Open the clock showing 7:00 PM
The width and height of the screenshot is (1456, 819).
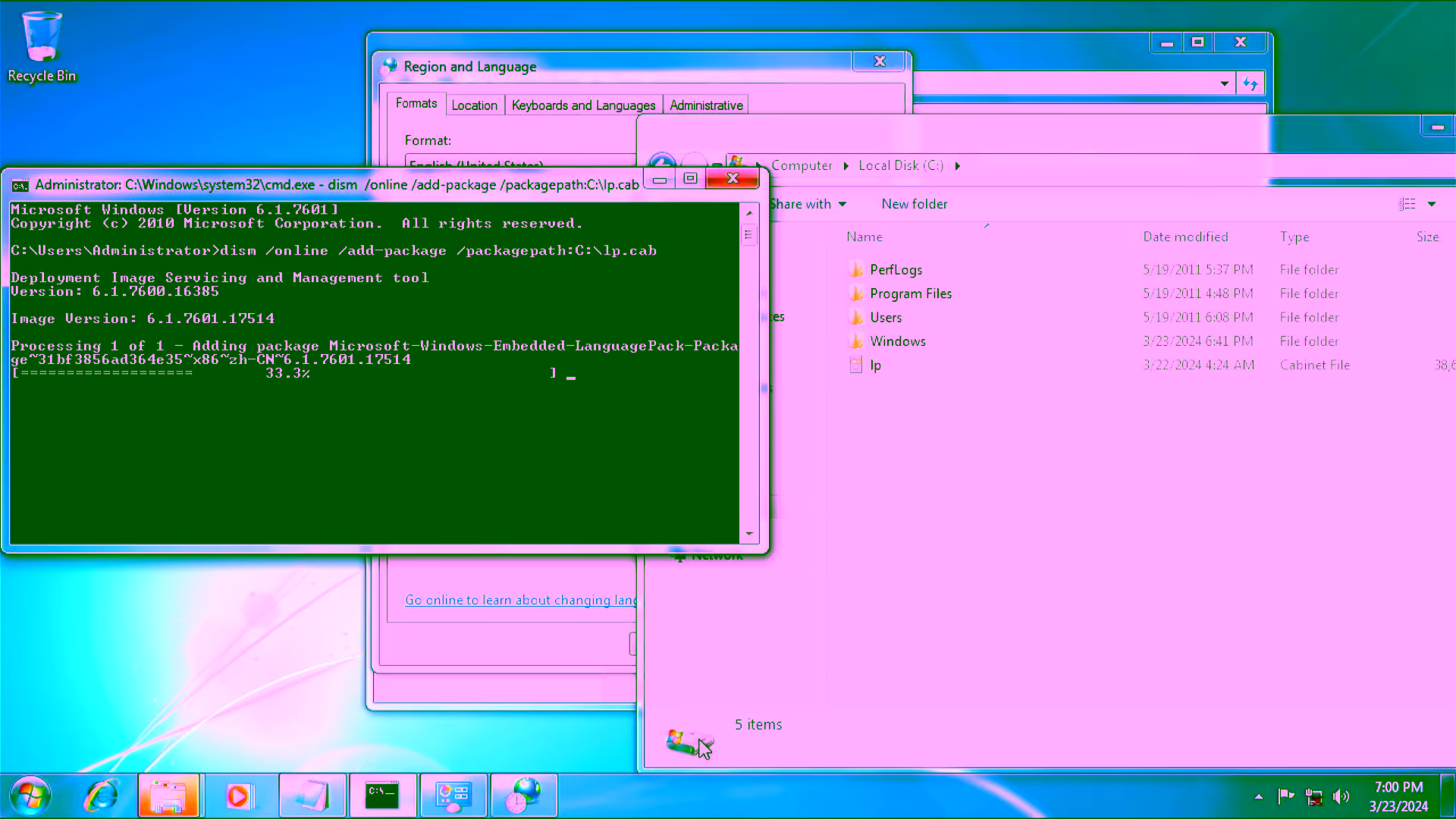coord(1398,796)
